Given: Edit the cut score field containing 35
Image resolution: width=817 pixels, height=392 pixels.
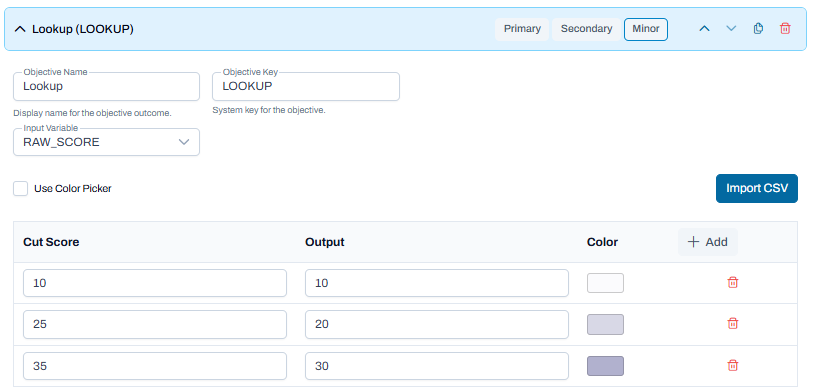Looking at the screenshot, I should point(155,366).
